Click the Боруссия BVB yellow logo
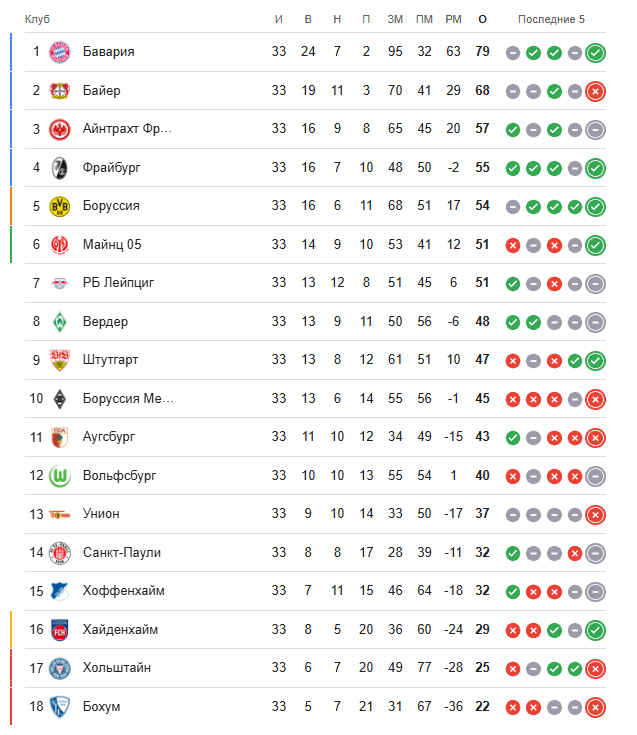 pyautogui.click(x=60, y=206)
